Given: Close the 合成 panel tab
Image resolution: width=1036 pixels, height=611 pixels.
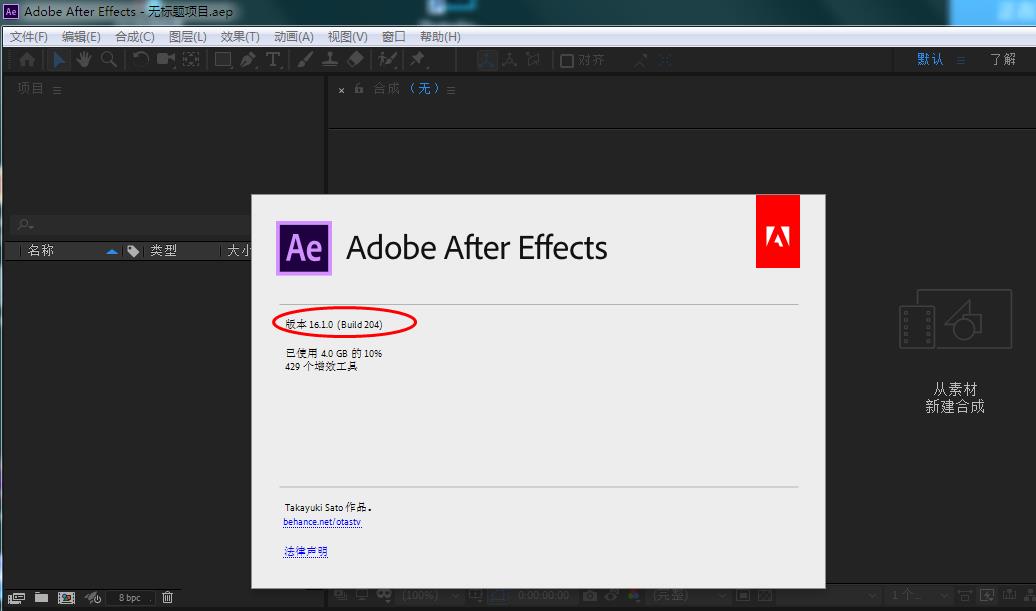Looking at the screenshot, I should (341, 90).
